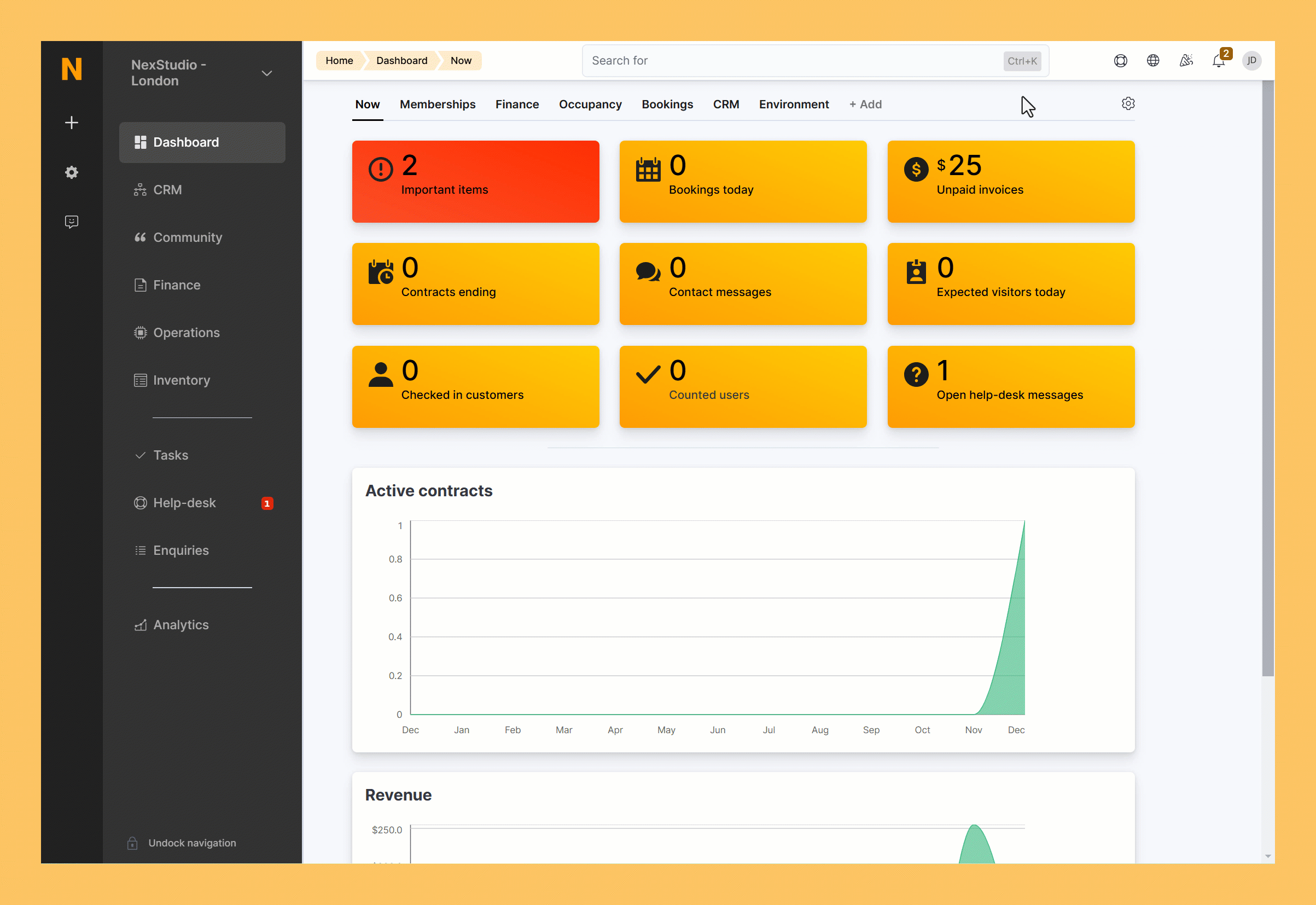Click the Revenue chart heading
This screenshot has width=1316, height=905.
point(398,795)
